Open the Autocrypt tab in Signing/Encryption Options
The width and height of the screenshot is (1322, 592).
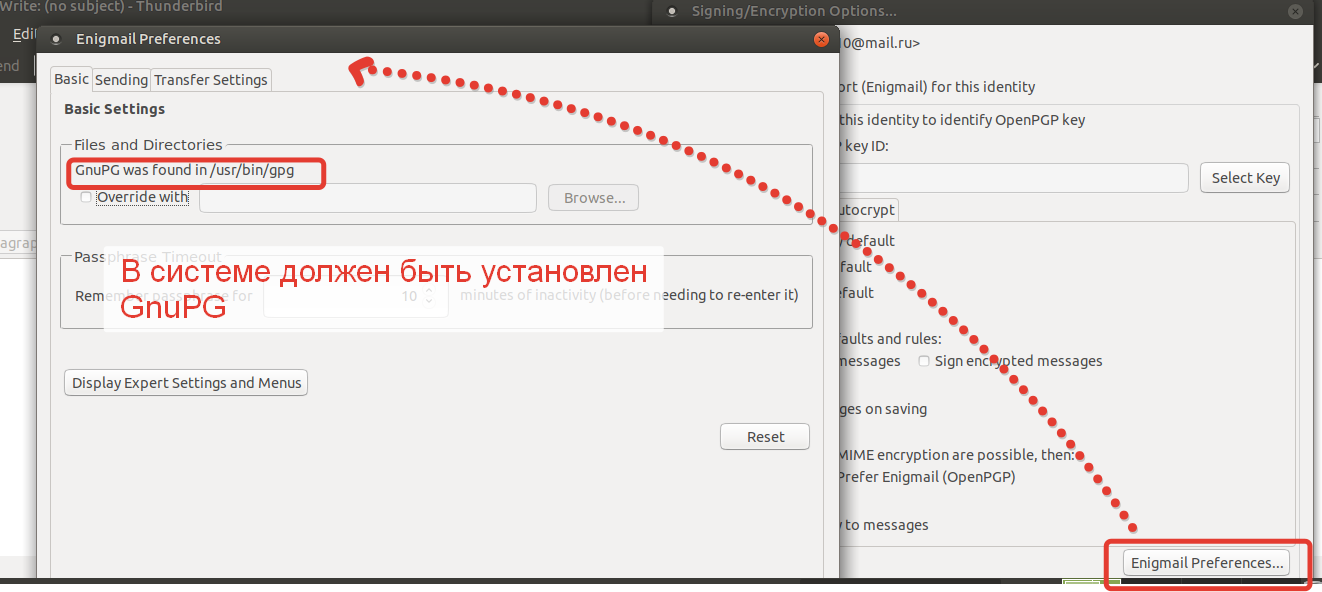pyautogui.click(x=866, y=210)
